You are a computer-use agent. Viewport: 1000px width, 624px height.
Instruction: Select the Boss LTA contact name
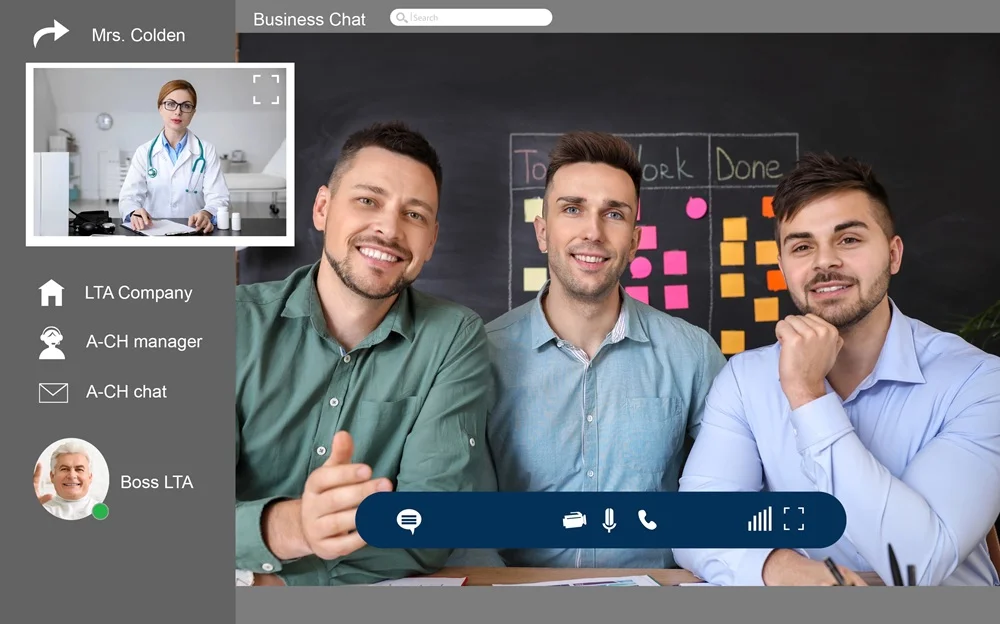click(157, 482)
